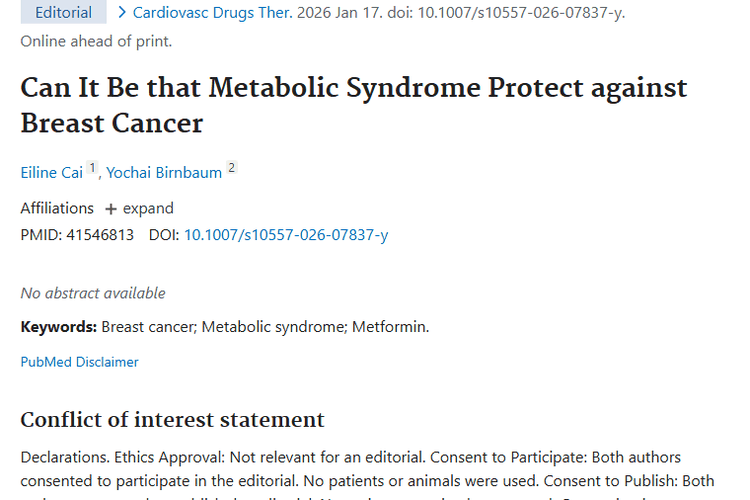Click affiliation superscript 2 beside Yochai Birnbaum

[231, 168]
